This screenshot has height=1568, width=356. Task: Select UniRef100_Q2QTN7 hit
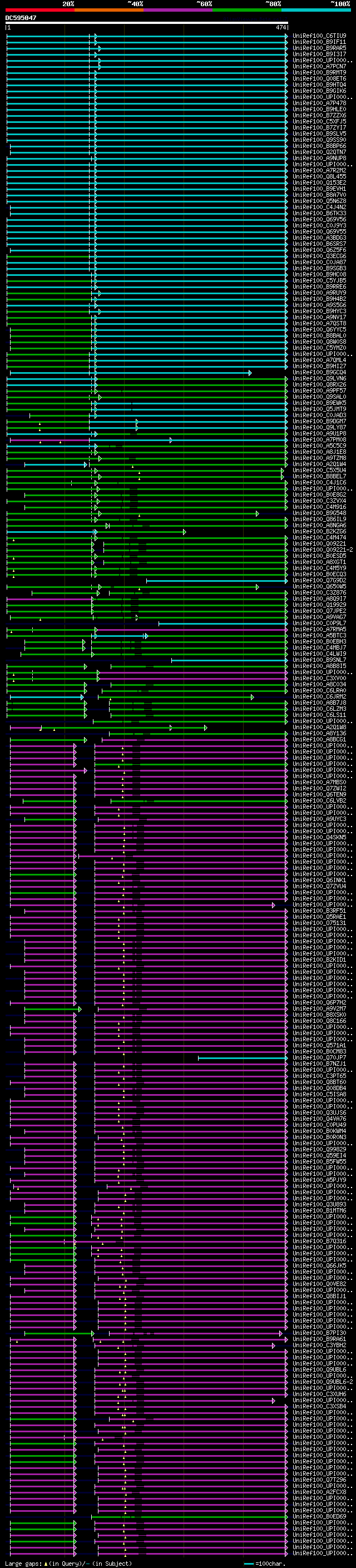319,152
